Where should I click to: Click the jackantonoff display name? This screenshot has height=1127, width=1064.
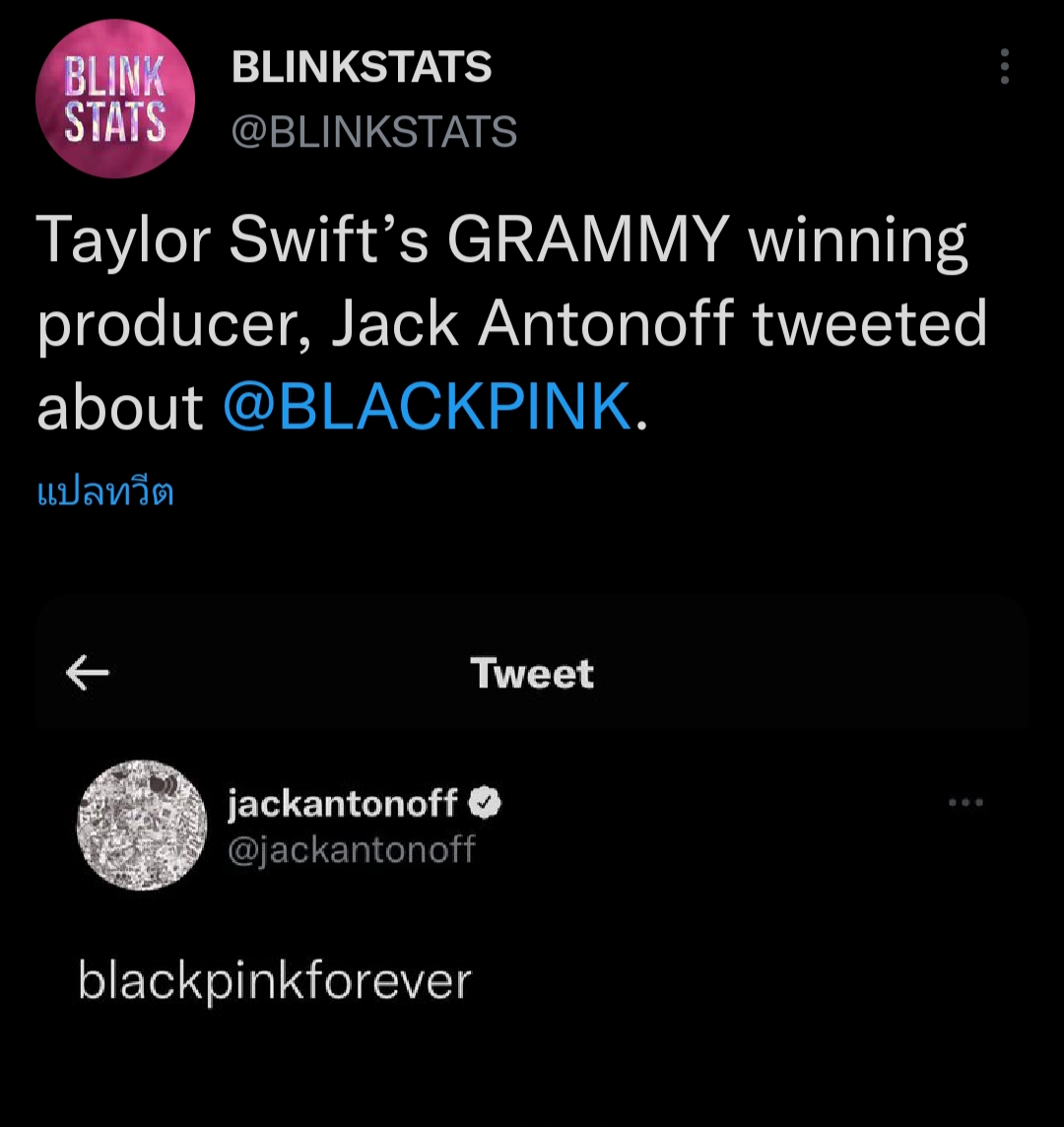pyautogui.click(x=343, y=805)
